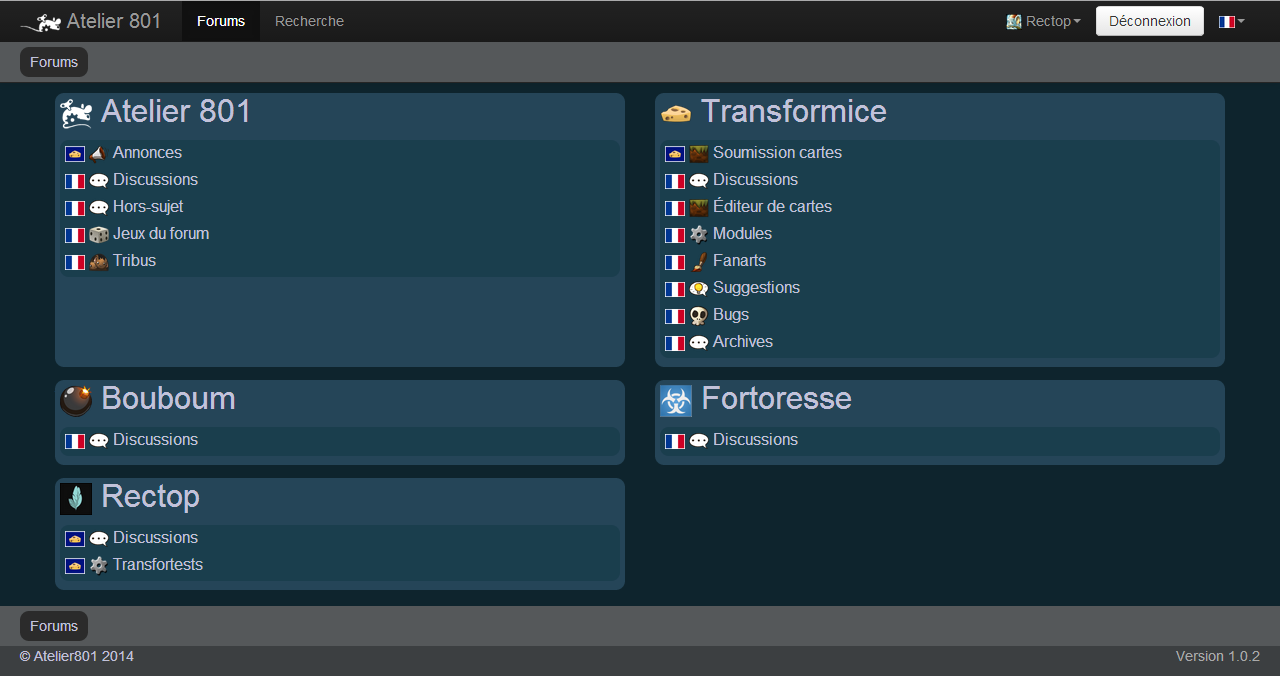This screenshot has width=1280, height=676.
Task: Open Transformice Discussions forum
Action: 755,180
